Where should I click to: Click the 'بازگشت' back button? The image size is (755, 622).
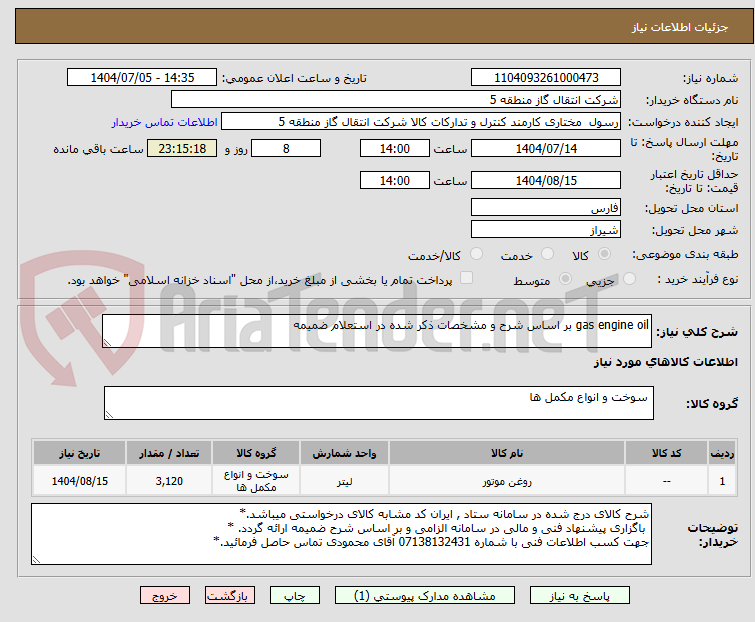pyautogui.click(x=229, y=596)
